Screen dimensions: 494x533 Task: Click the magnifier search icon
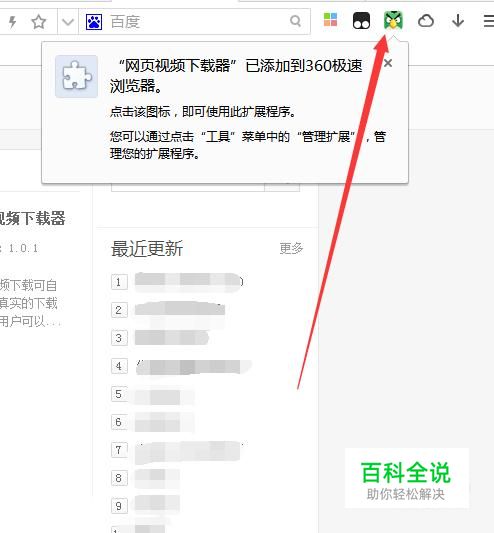295,21
